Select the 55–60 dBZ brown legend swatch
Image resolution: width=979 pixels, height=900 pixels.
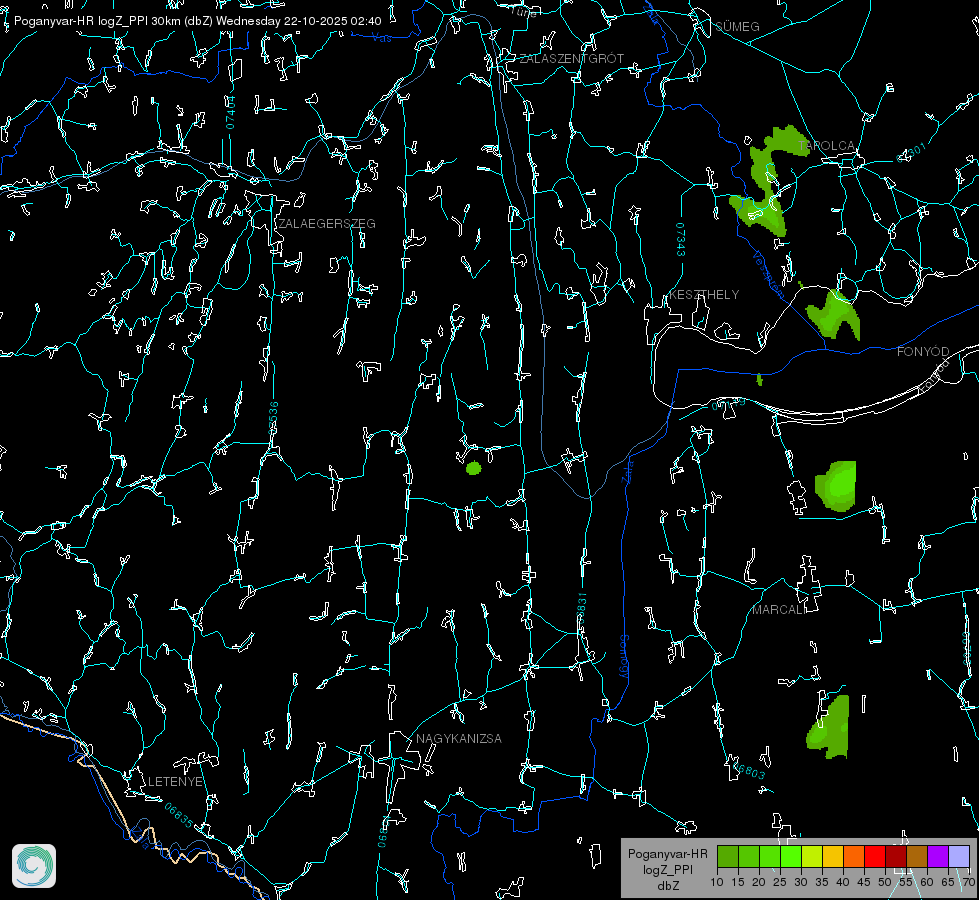click(x=917, y=856)
